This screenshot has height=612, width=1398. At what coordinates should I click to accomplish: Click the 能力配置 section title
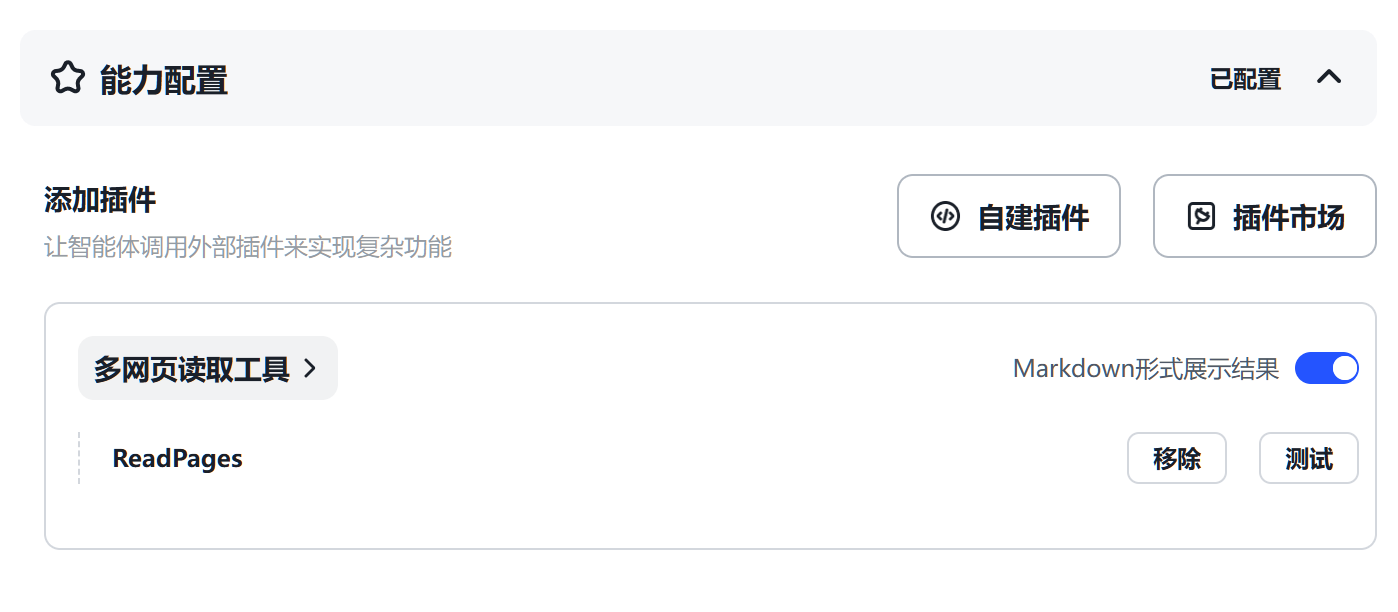click(164, 80)
